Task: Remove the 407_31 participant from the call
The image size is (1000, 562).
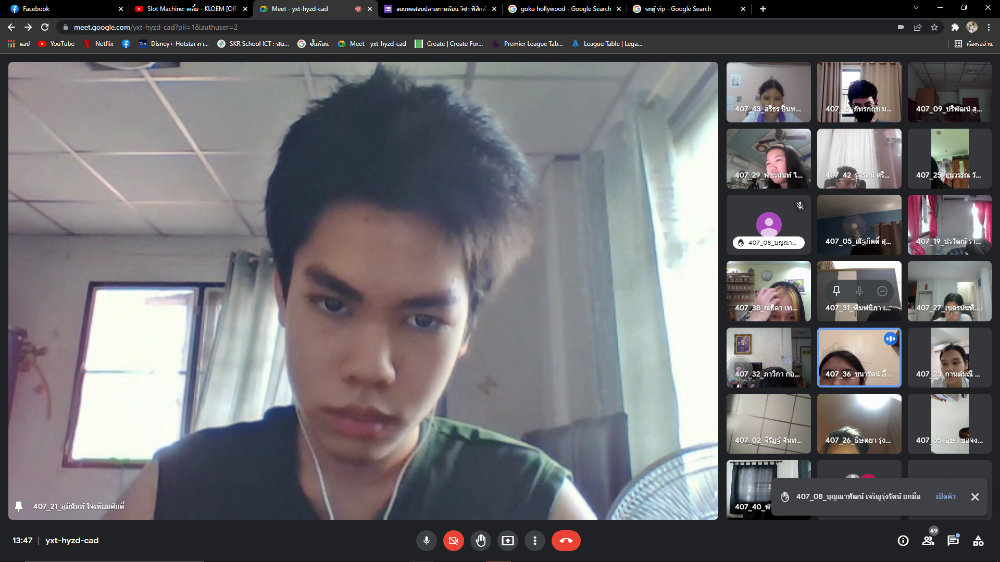Action: 881,290
